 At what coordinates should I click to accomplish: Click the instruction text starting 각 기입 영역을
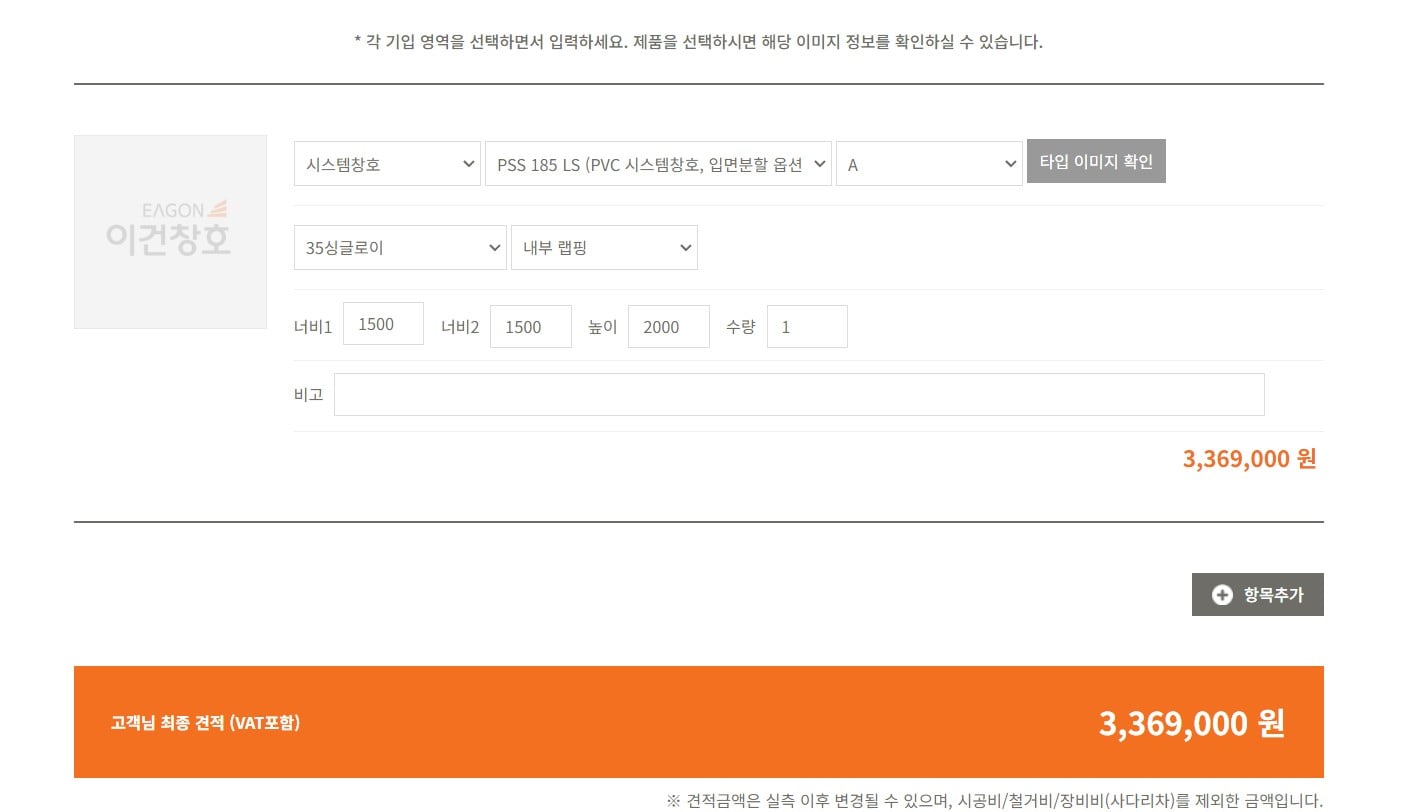pos(699,42)
